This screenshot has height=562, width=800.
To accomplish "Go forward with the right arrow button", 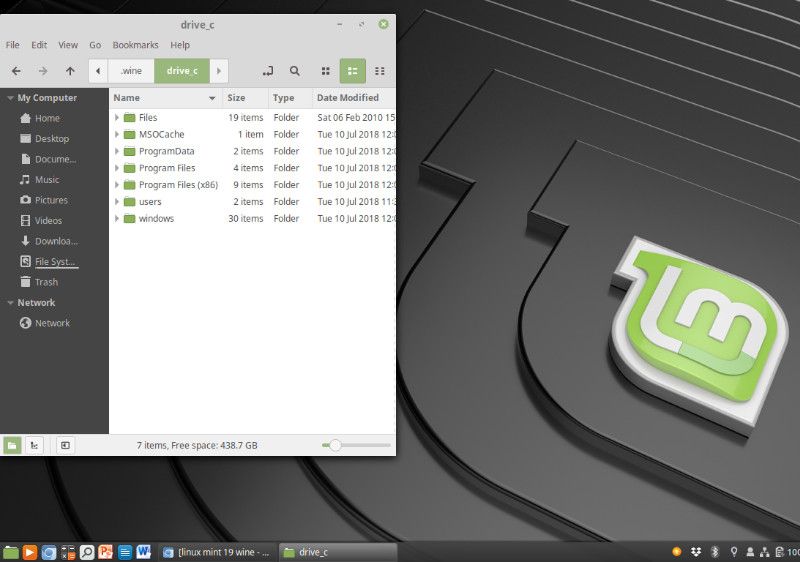I will (x=43, y=71).
